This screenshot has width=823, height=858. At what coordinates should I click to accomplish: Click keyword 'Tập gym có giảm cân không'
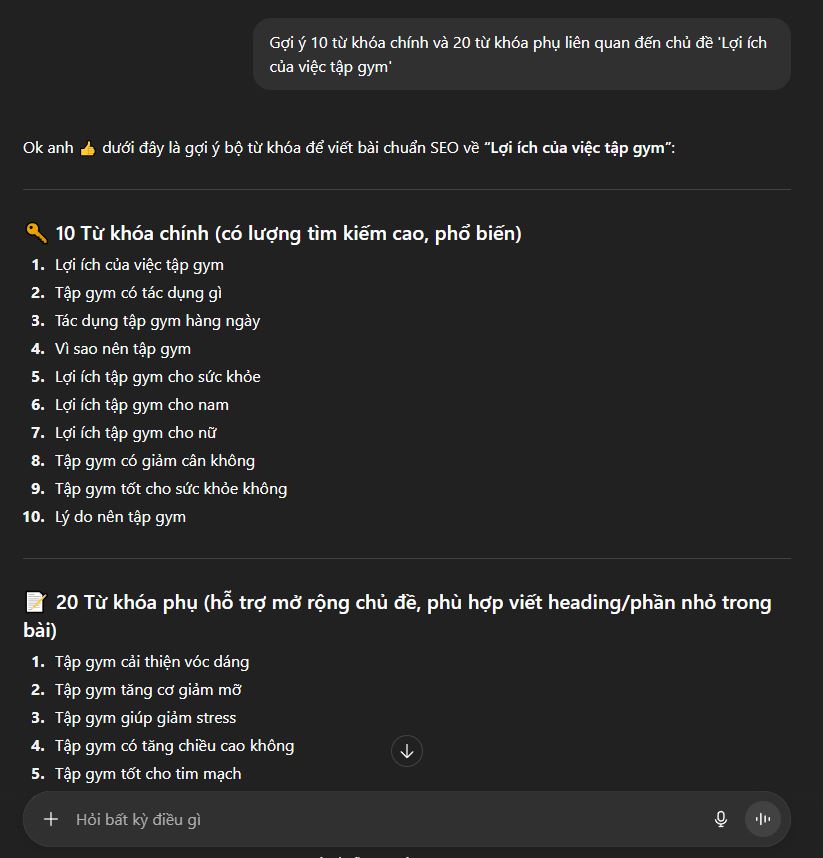pyautogui.click(x=155, y=461)
